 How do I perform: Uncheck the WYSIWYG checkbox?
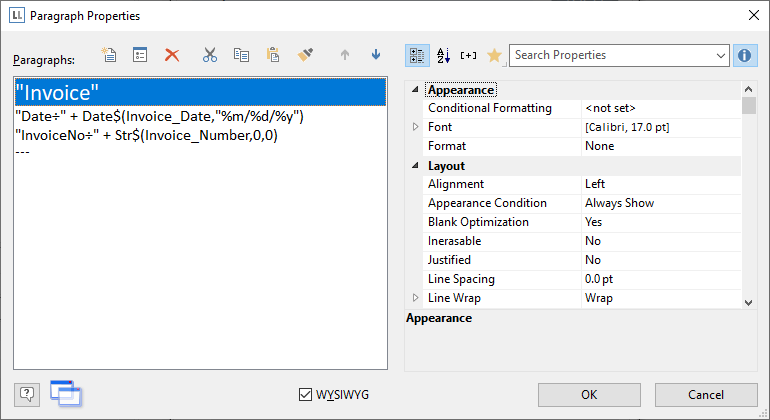coord(306,395)
